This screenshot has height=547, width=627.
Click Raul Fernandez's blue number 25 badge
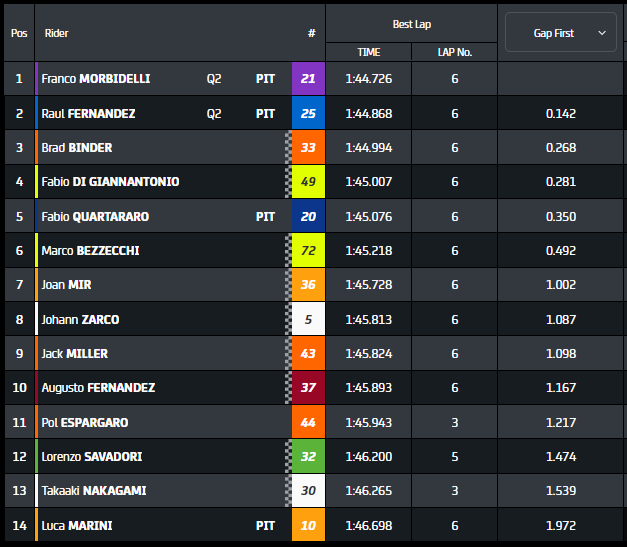point(308,114)
